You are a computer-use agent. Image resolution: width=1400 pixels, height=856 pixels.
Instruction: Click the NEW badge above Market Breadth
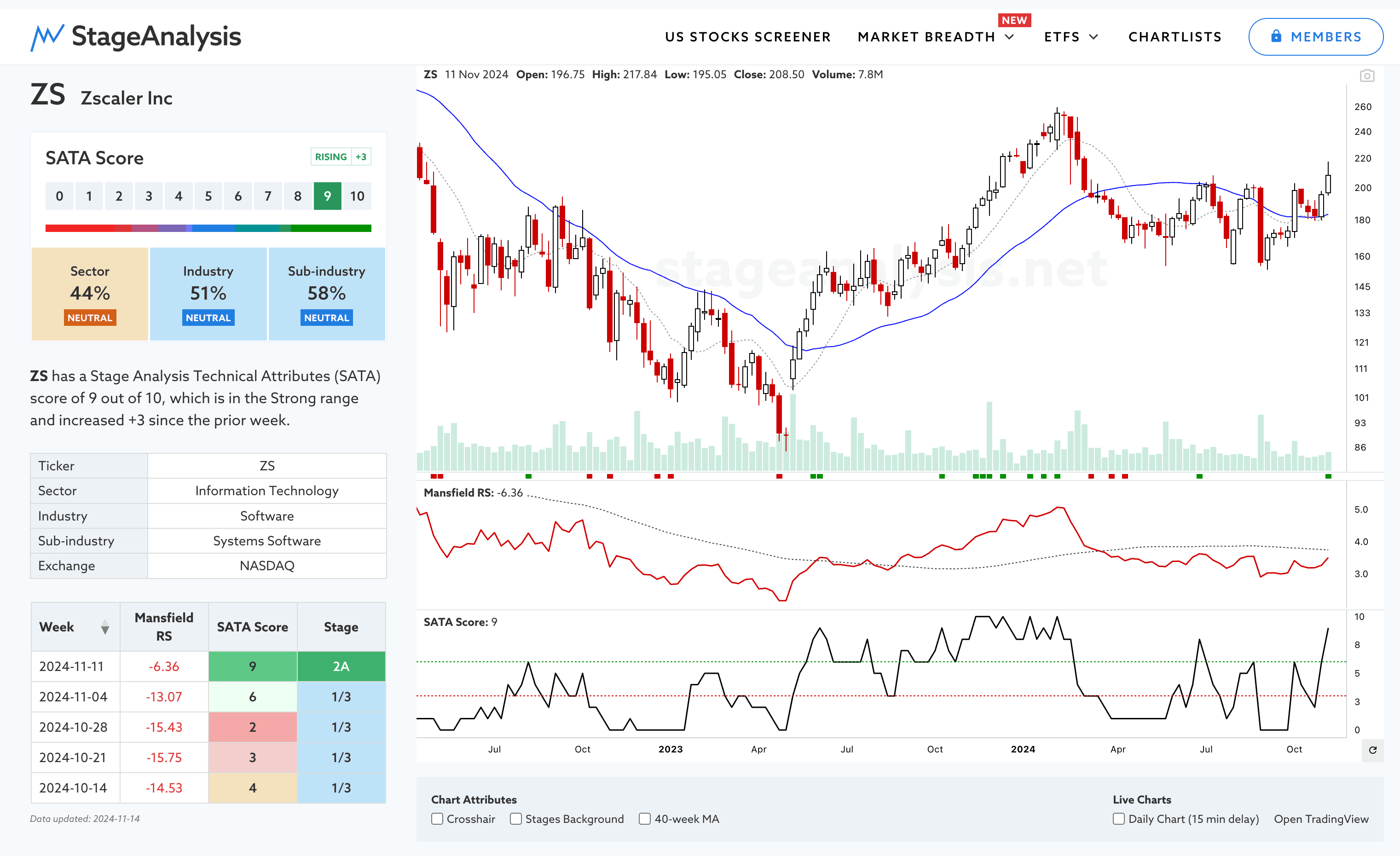(x=1014, y=20)
